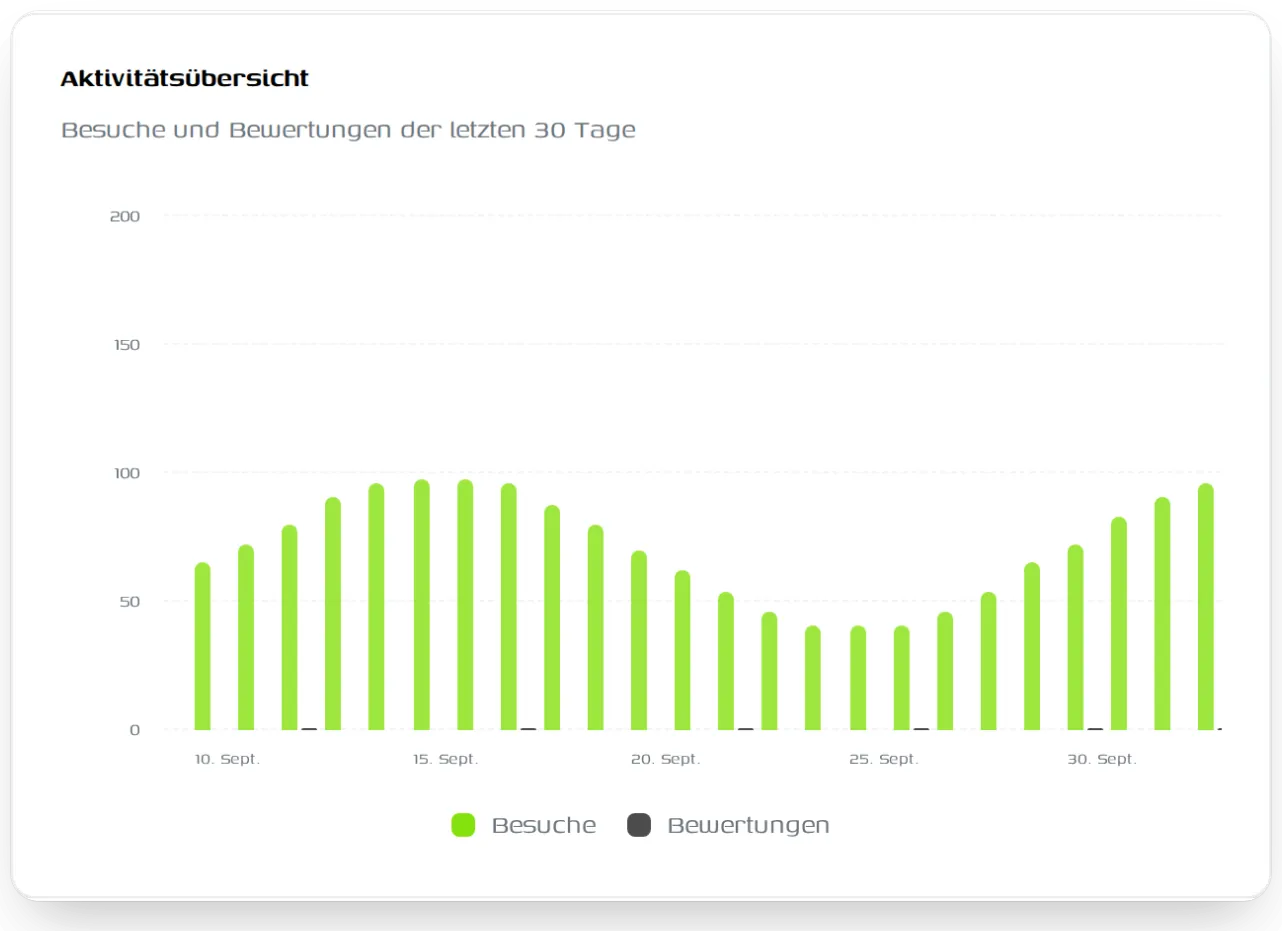
Task: Toggle the Bewertungen series in the legend
Action: click(x=728, y=825)
